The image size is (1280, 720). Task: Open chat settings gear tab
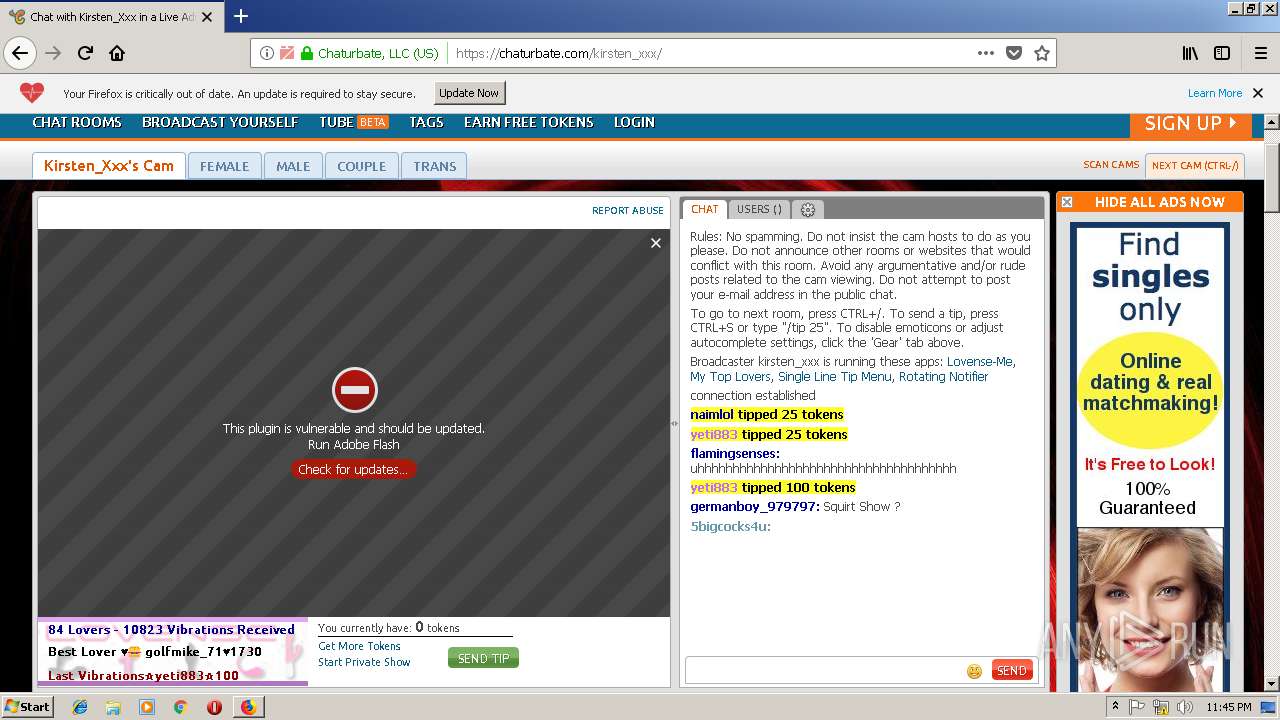[808, 209]
